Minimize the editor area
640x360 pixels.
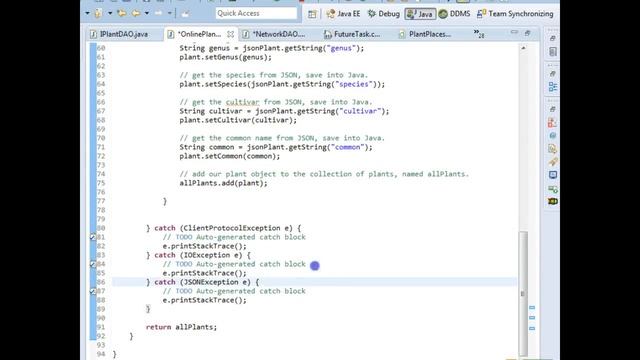coord(514,32)
